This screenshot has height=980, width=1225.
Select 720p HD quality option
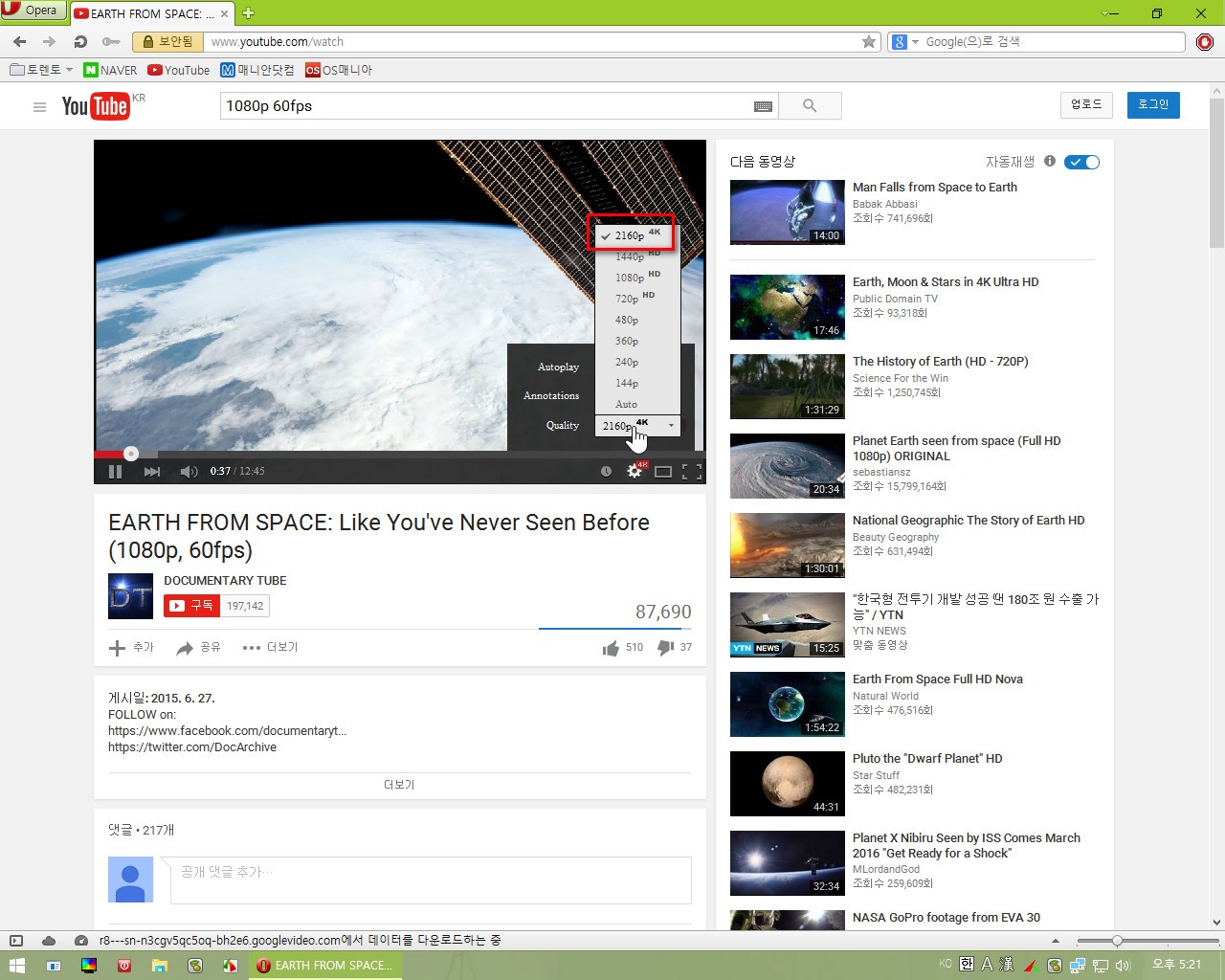coord(637,299)
